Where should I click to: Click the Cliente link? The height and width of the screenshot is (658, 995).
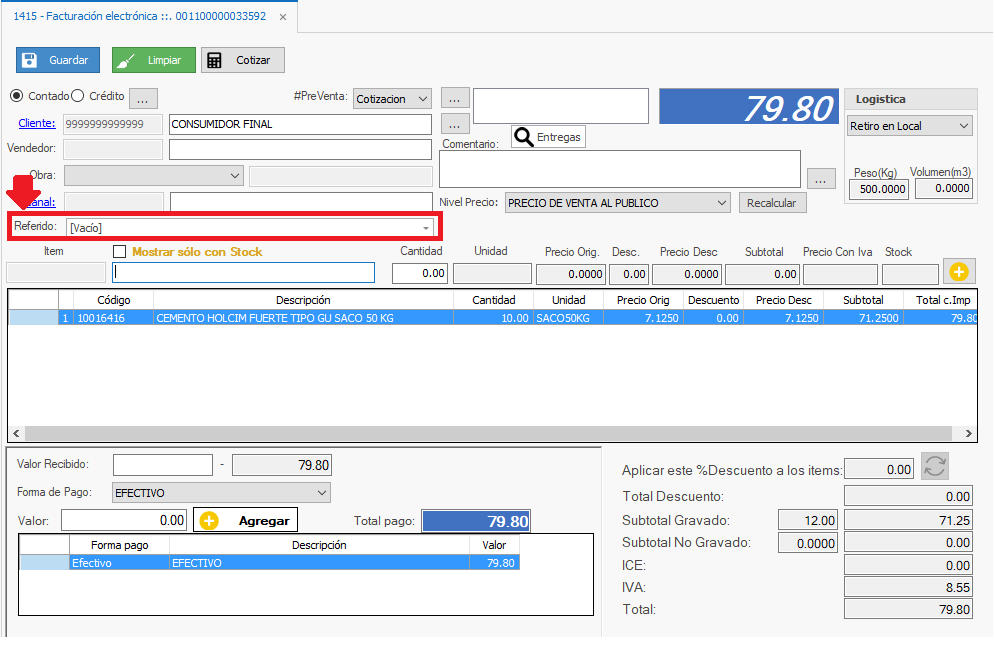(x=37, y=124)
